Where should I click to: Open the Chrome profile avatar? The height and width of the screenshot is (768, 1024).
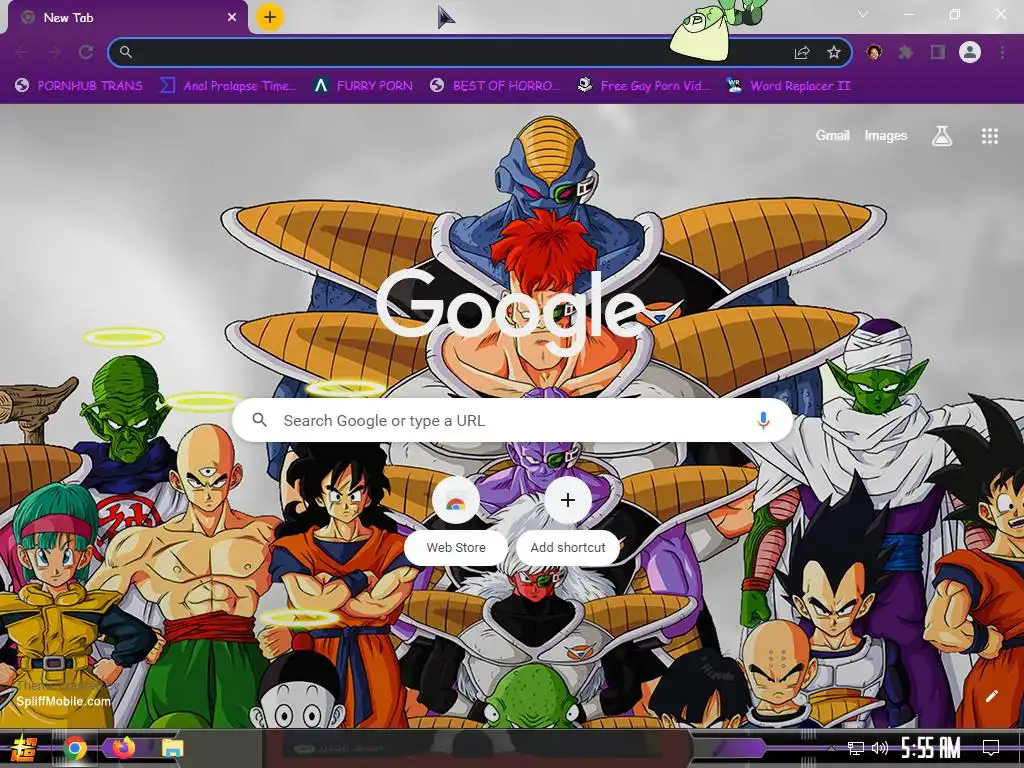tap(970, 52)
